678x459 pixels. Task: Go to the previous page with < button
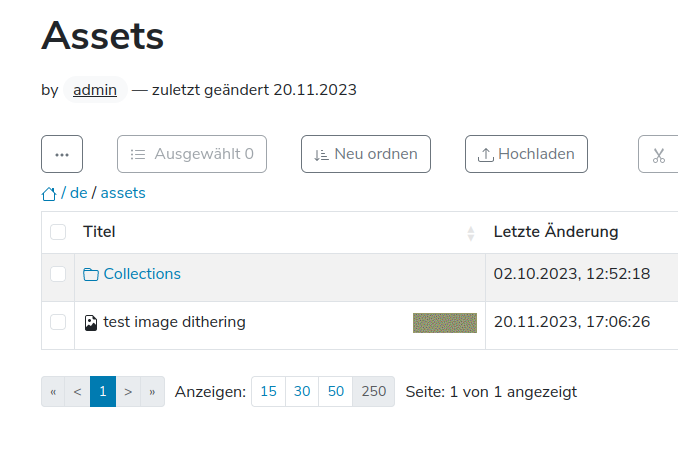pyautogui.click(x=77, y=392)
